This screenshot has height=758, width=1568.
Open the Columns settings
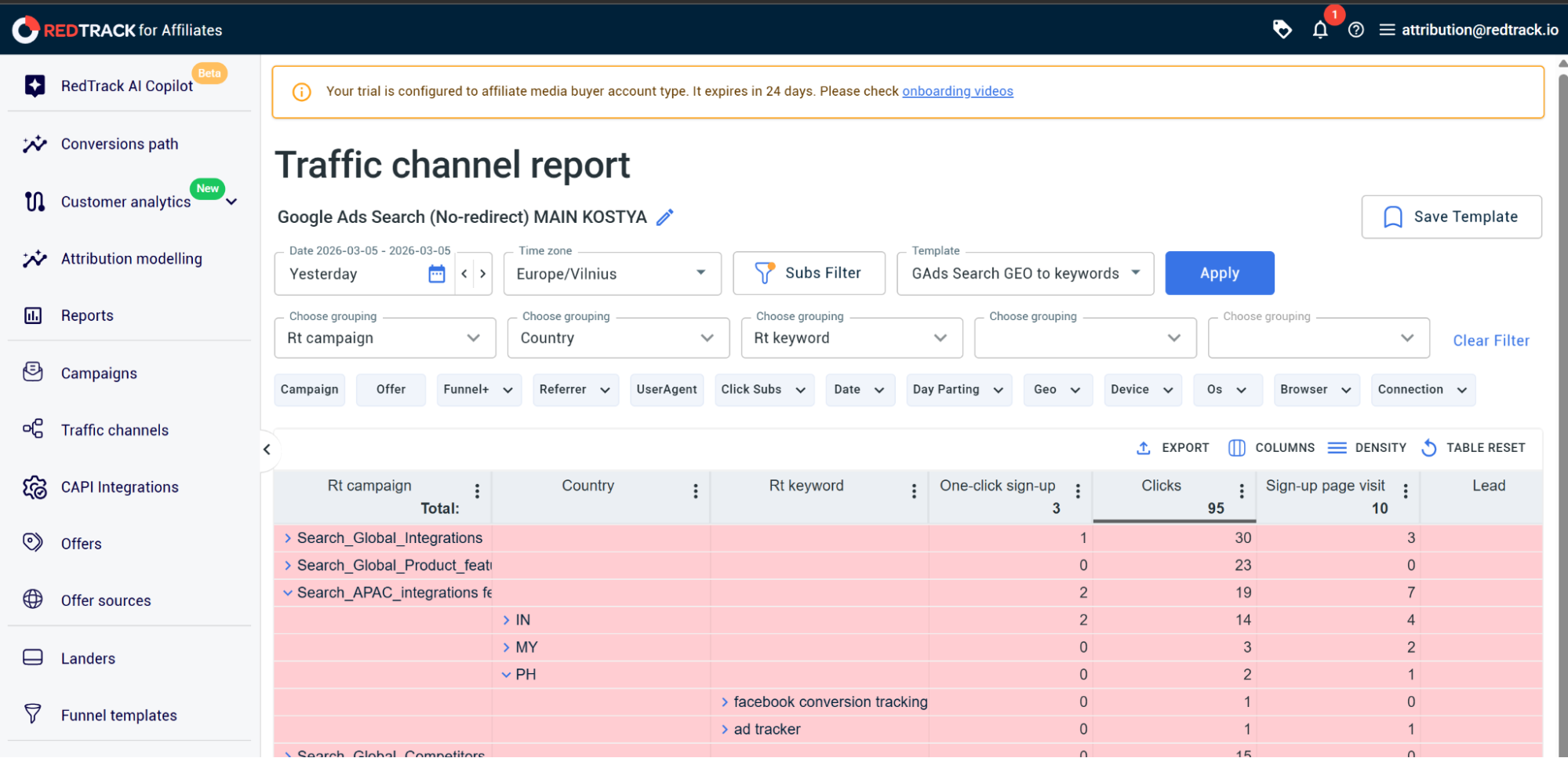pos(1271,448)
